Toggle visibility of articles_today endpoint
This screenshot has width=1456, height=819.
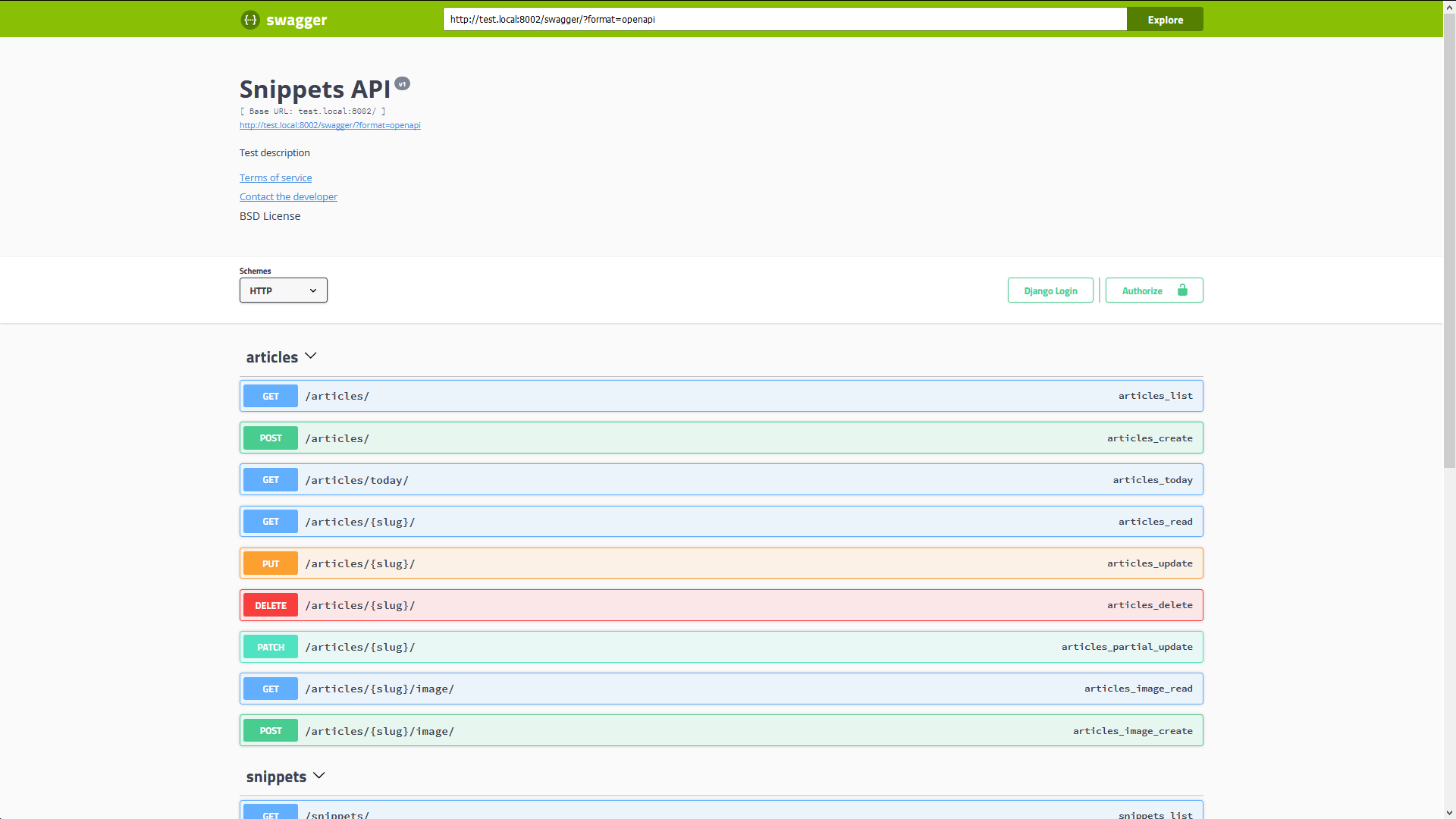pos(721,480)
